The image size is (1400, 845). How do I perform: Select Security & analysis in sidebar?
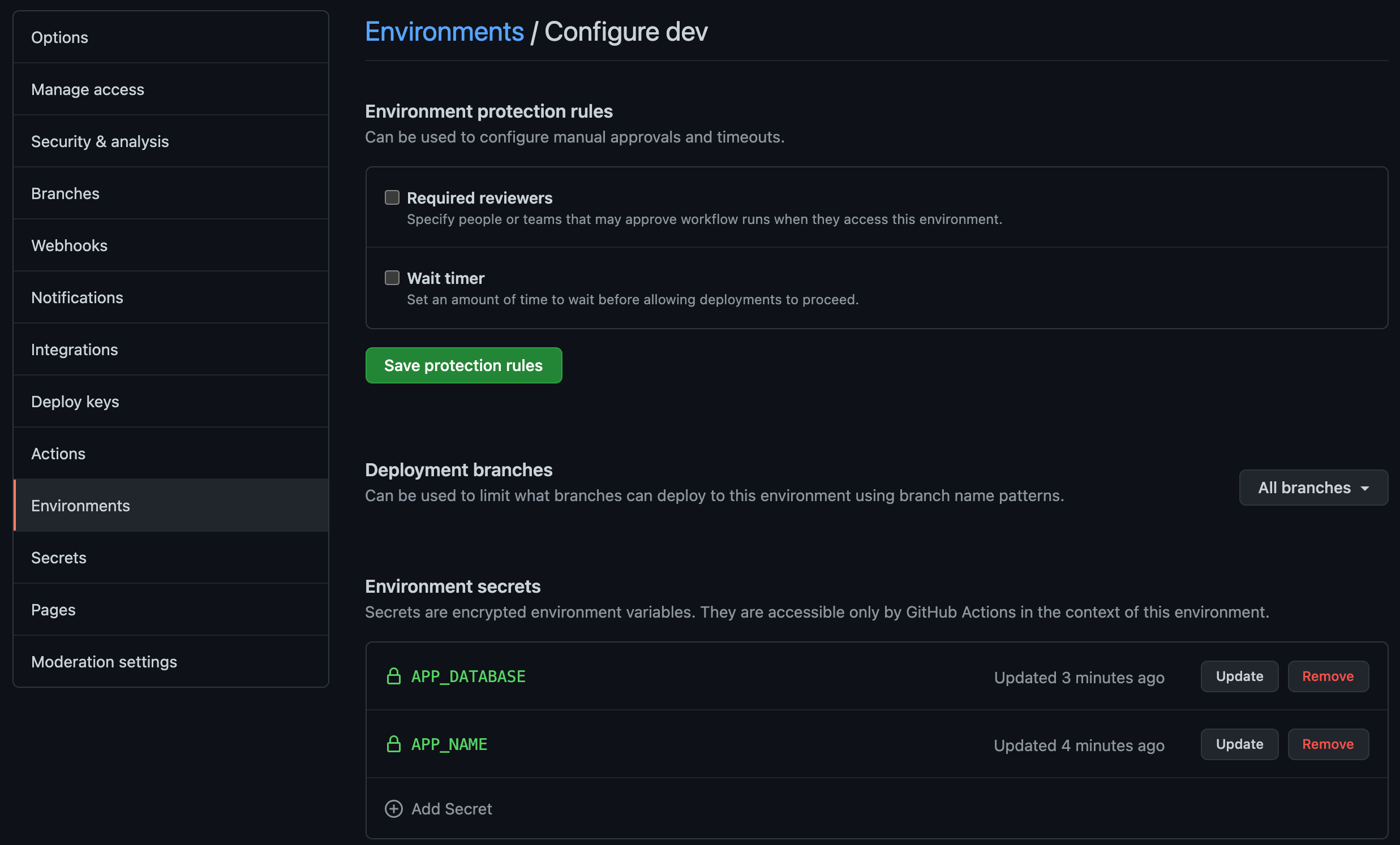[100, 141]
